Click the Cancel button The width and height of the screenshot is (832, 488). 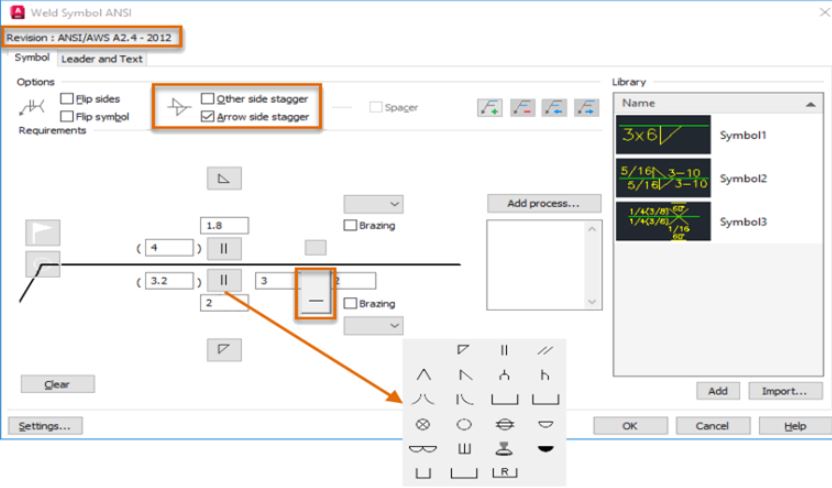pos(713,426)
